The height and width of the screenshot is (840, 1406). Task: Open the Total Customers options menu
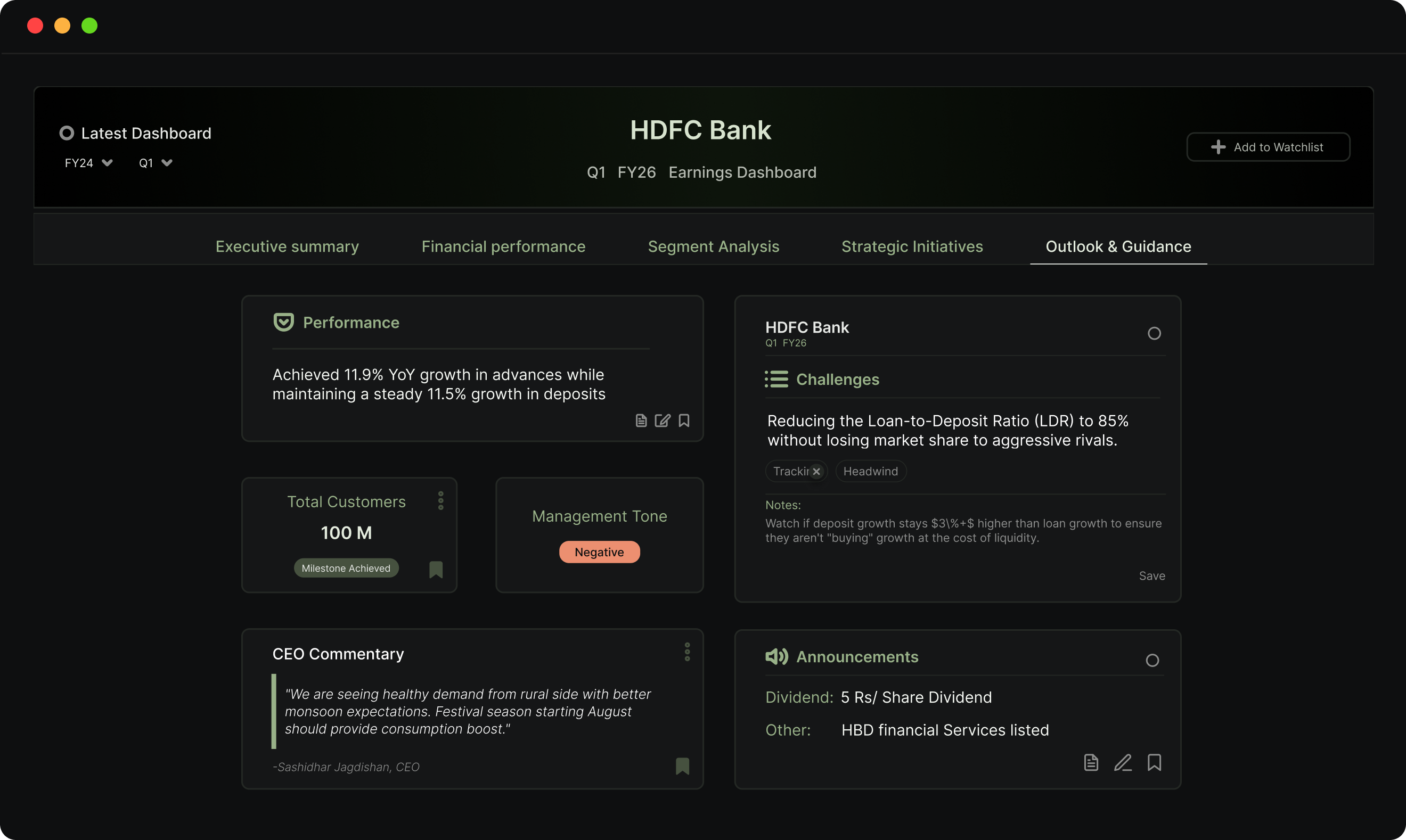click(440, 500)
